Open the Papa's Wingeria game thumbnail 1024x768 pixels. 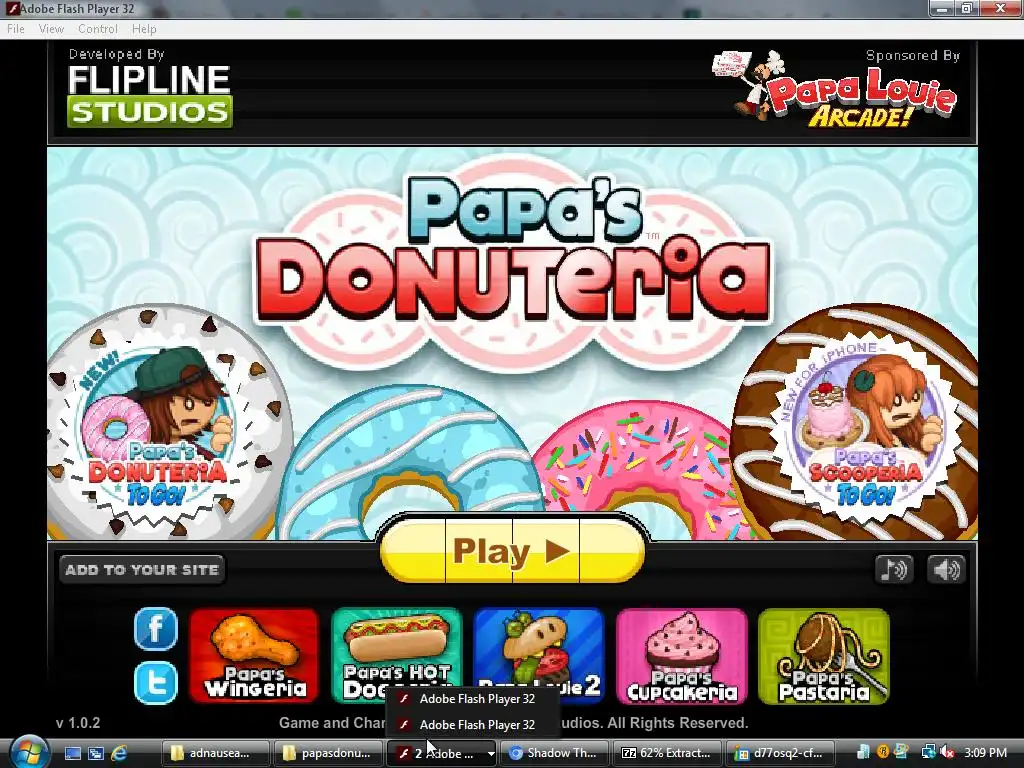coord(254,656)
